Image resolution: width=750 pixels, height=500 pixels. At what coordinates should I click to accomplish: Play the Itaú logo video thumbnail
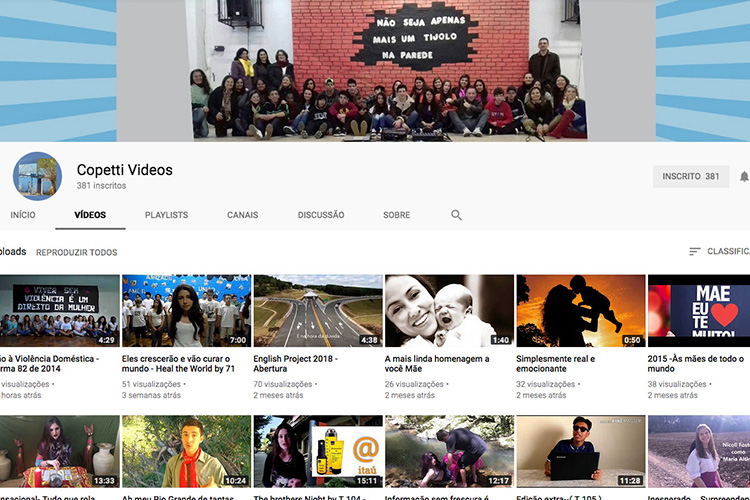(x=317, y=451)
